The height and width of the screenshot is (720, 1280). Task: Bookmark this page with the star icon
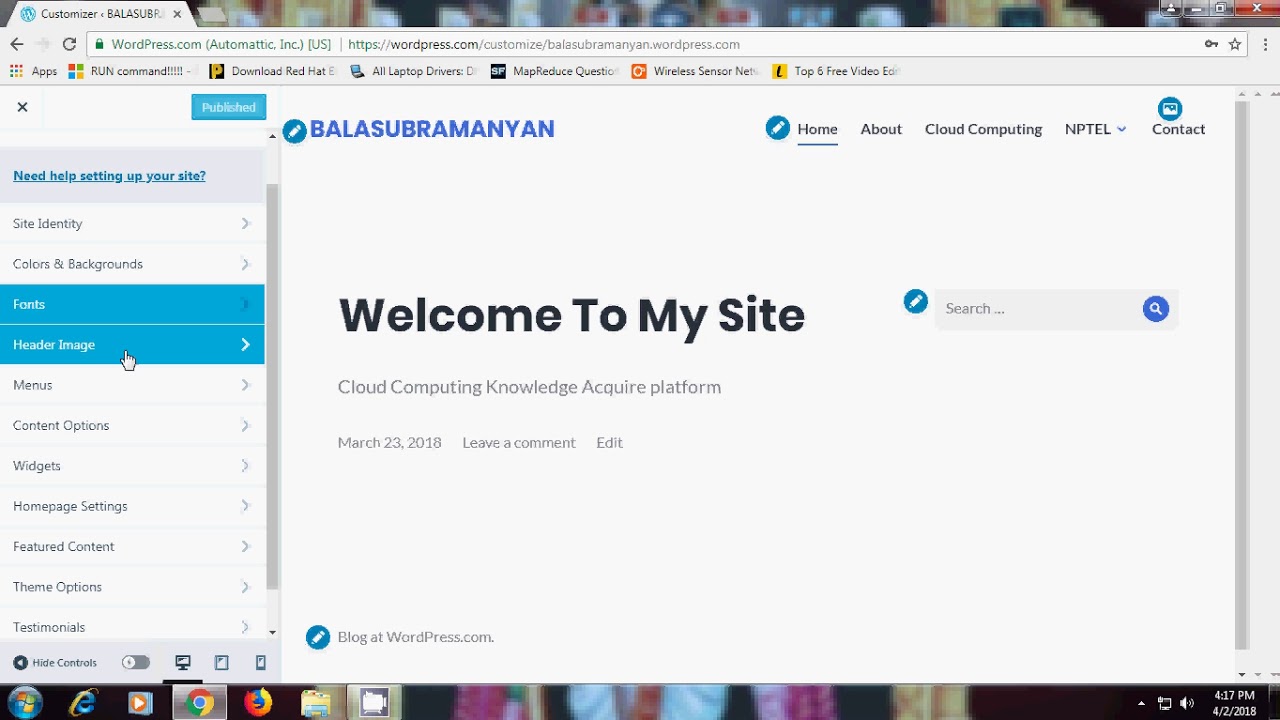(1235, 44)
